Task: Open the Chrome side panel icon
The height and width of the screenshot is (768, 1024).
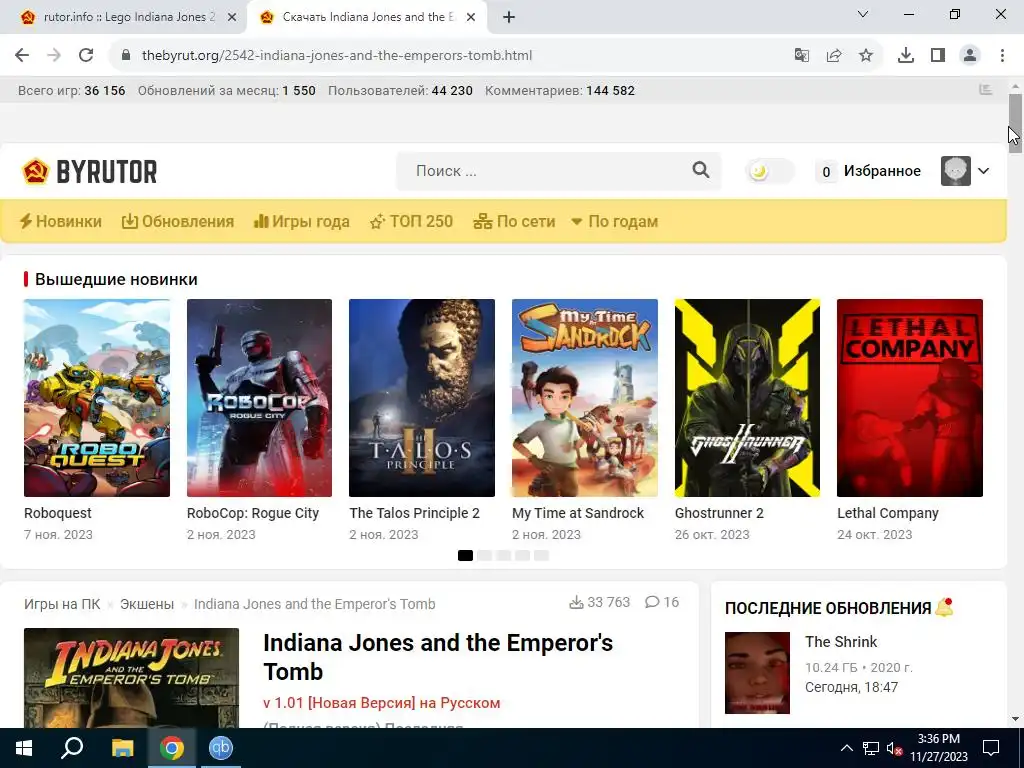Action: [938, 56]
